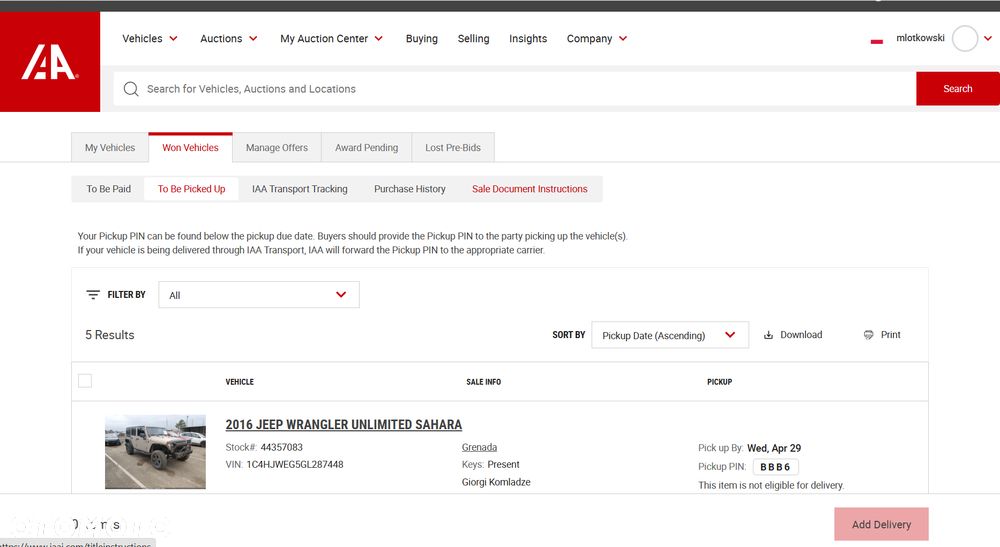The height and width of the screenshot is (547, 1000).
Task: Click the Giorgi Komladze name
Action: [x=496, y=482]
